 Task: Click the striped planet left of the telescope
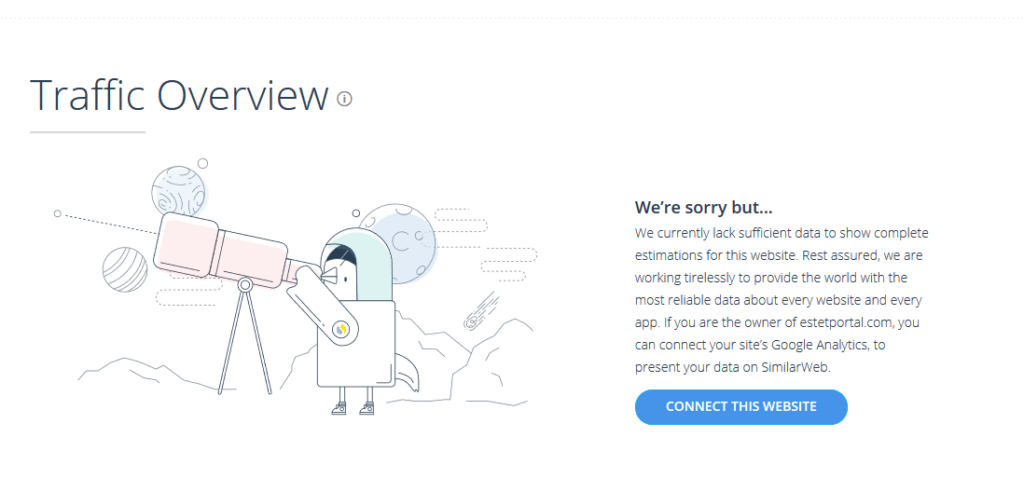(124, 270)
